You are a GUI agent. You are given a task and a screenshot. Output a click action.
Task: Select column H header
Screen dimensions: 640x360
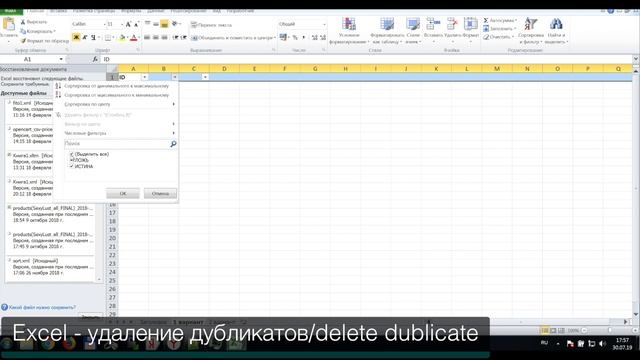tap(345, 69)
